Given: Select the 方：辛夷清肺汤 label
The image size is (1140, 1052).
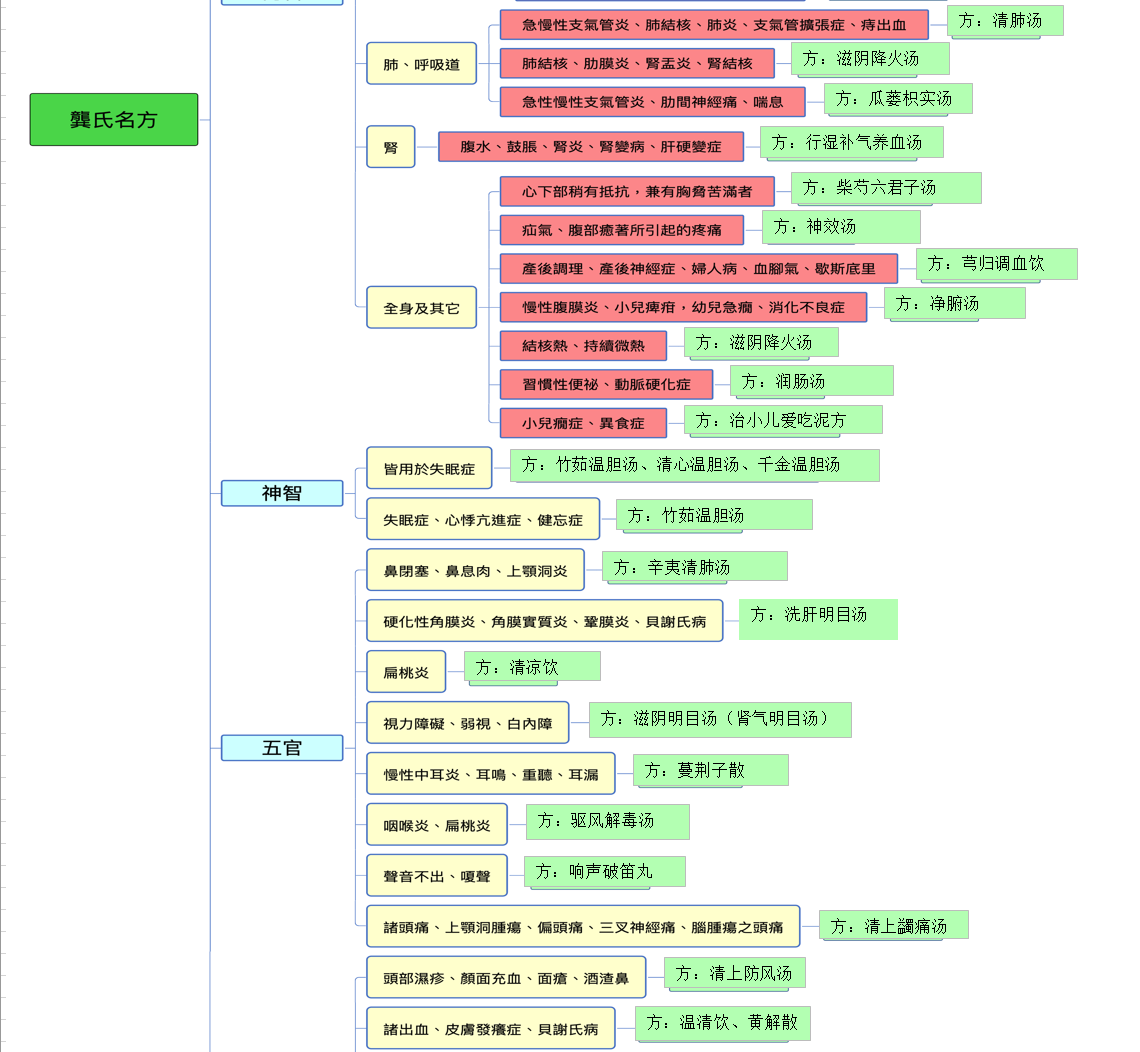Looking at the screenshot, I should pos(695,567).
